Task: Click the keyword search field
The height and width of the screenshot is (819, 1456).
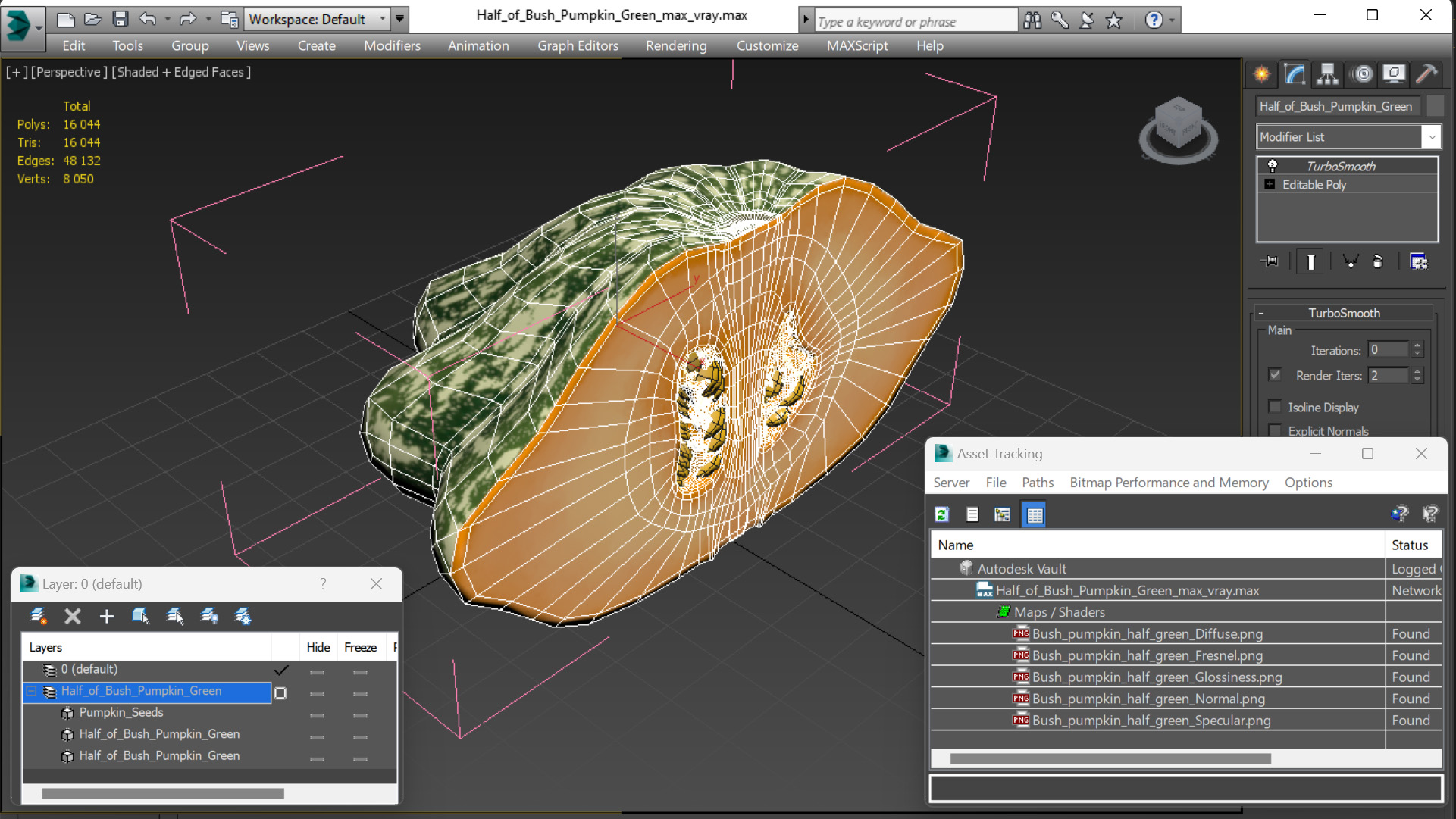Action: (915, 21)
